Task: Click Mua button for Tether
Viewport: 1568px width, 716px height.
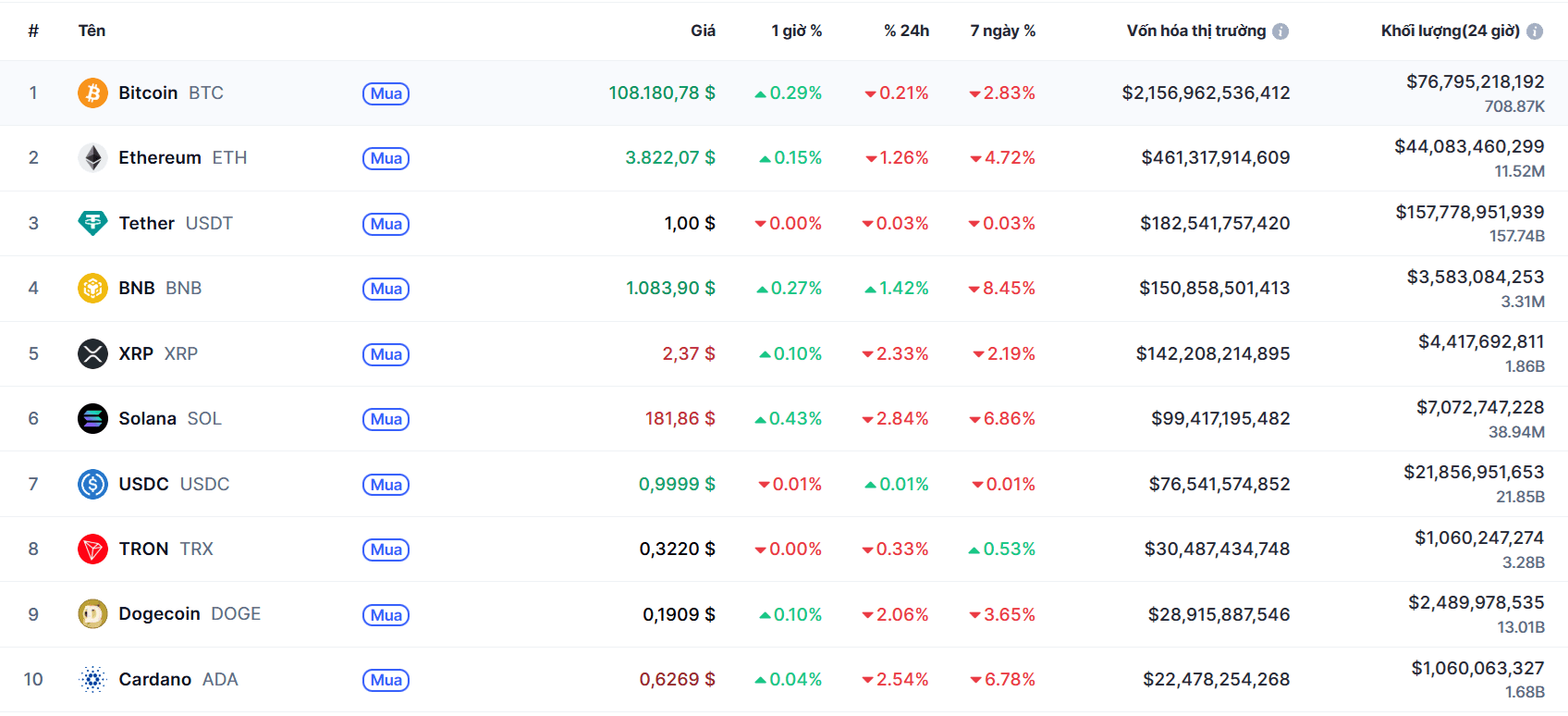Action: 386,224
